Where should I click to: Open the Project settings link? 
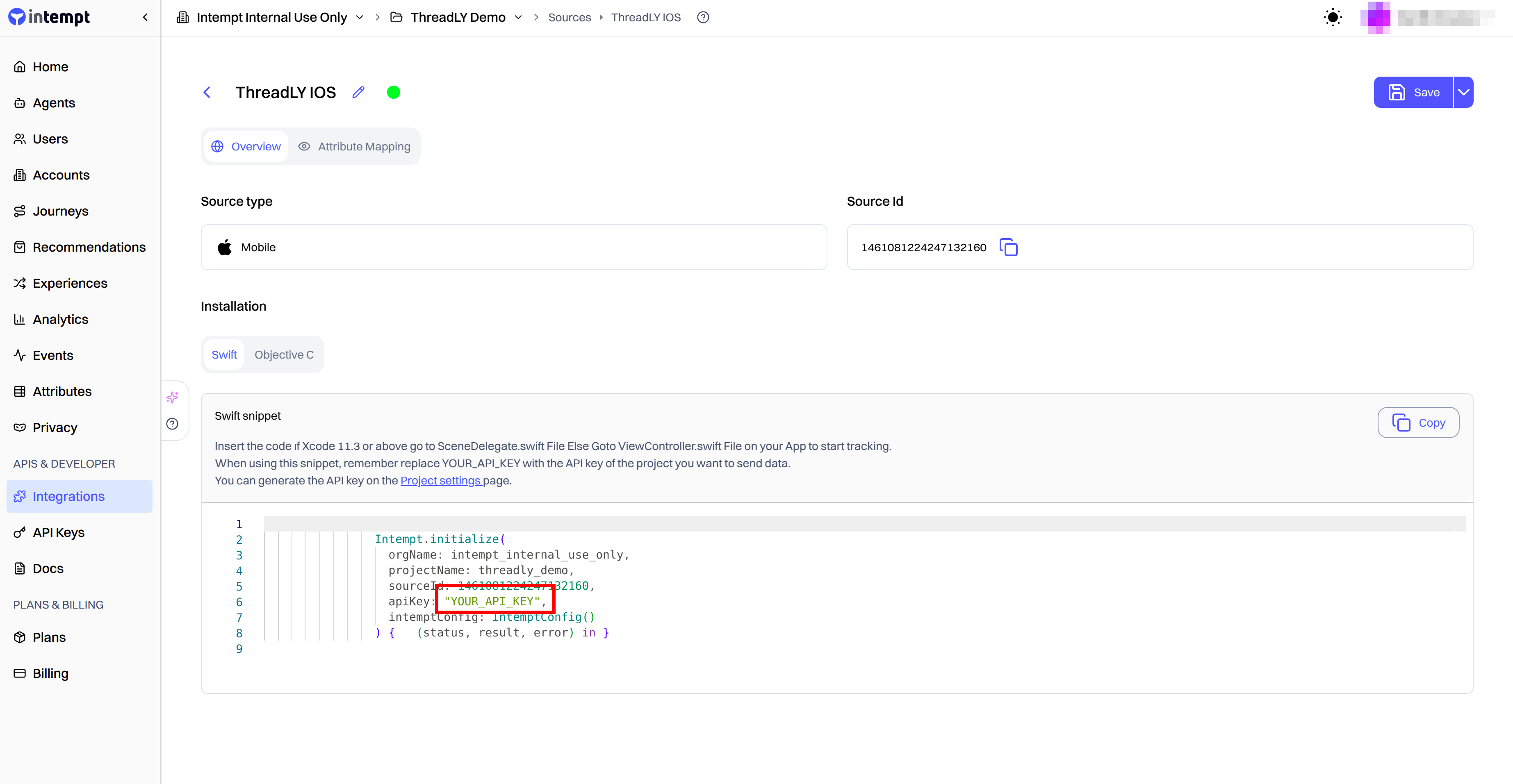pos(441,480)
